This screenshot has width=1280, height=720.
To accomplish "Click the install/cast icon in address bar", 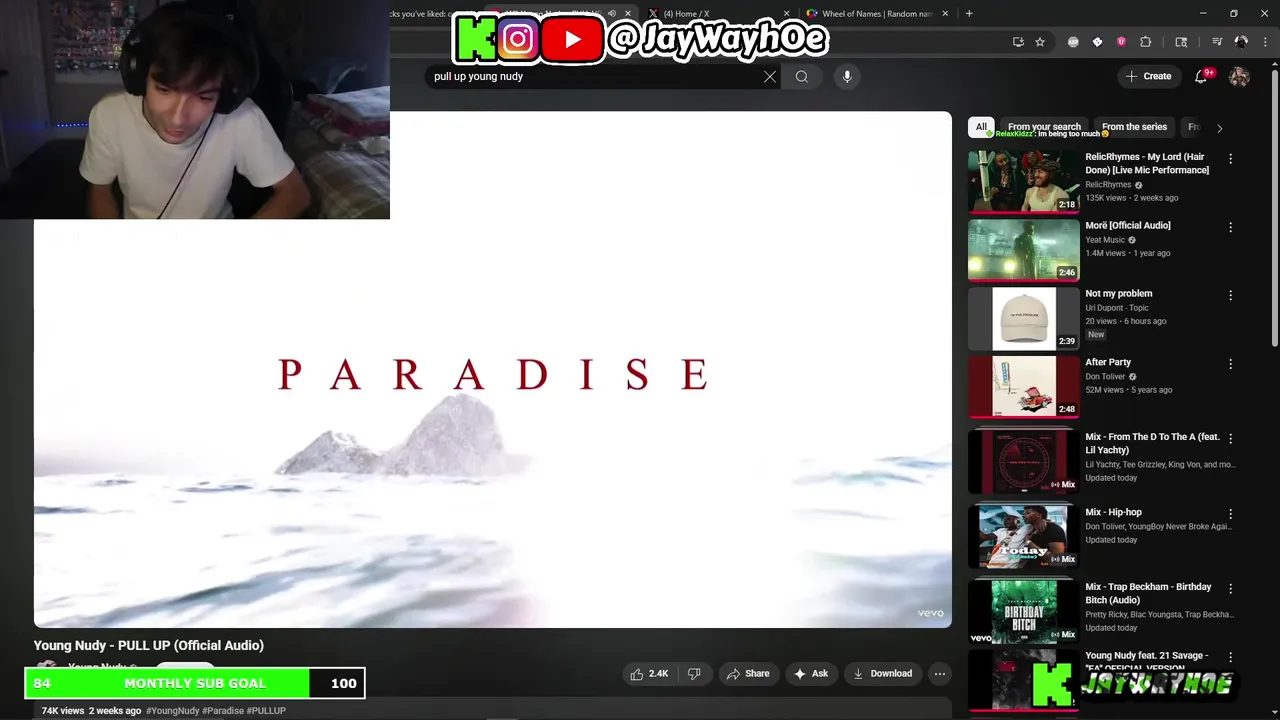I will click(1018, 42).
